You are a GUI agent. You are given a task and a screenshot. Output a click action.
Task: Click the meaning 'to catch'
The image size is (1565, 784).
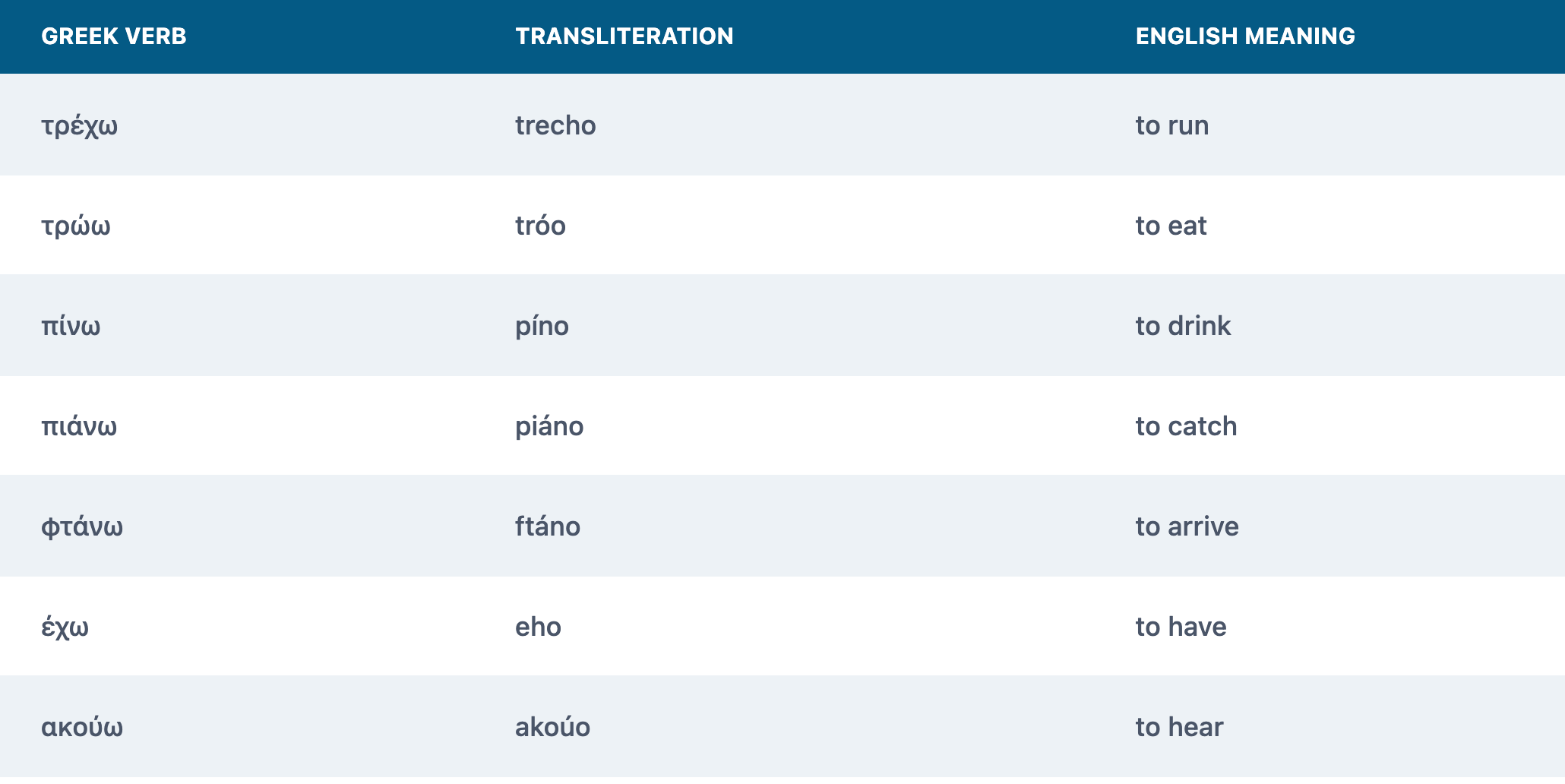point(1186,426)
